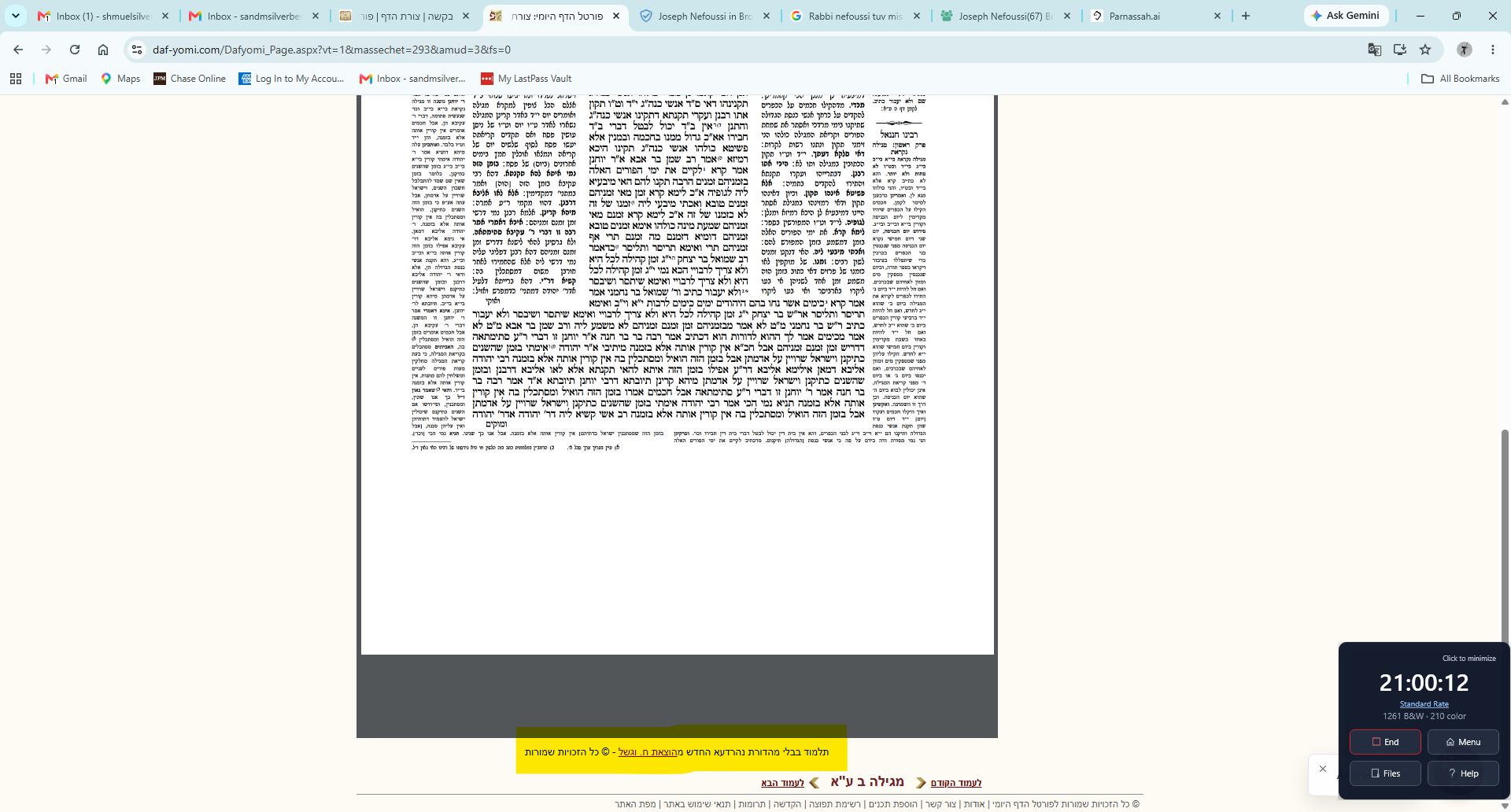1511x812 pixels.
Task: Open My LastPass Vault bookmark
Action: point(526,79)
